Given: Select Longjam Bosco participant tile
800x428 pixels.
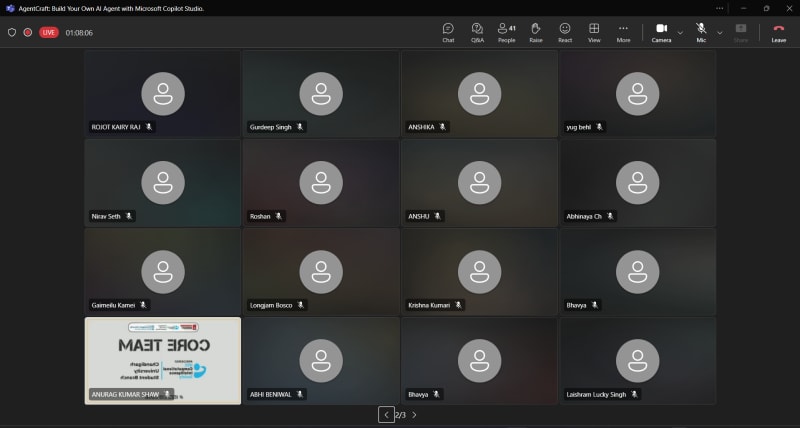Looking at the screenshot, I should coord(321,272).
